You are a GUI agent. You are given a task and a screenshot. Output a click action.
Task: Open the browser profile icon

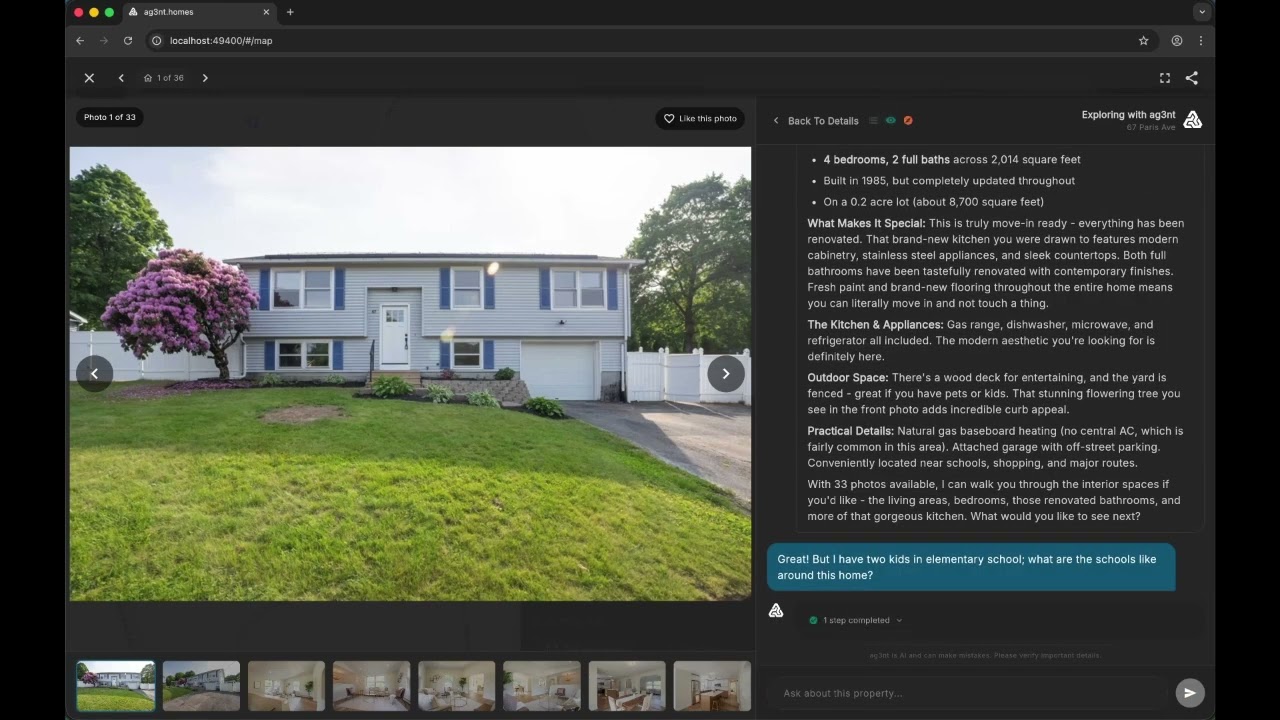[x=1177, y=41]
